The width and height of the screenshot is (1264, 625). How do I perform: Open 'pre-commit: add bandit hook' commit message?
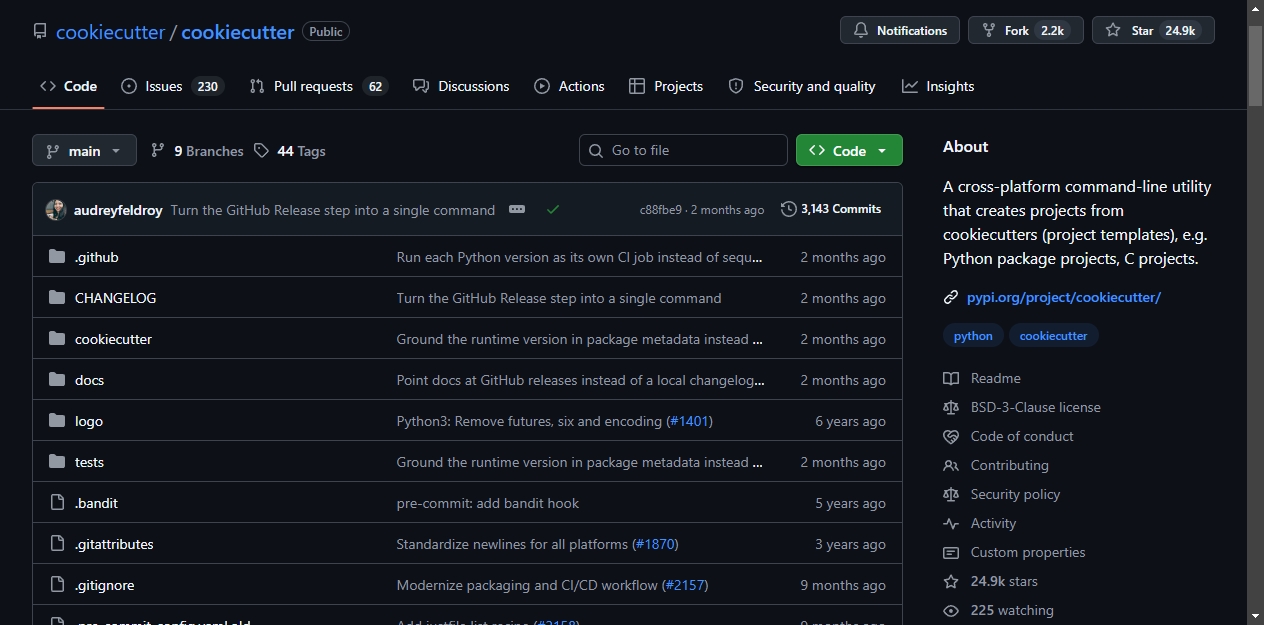coord(488,503)
